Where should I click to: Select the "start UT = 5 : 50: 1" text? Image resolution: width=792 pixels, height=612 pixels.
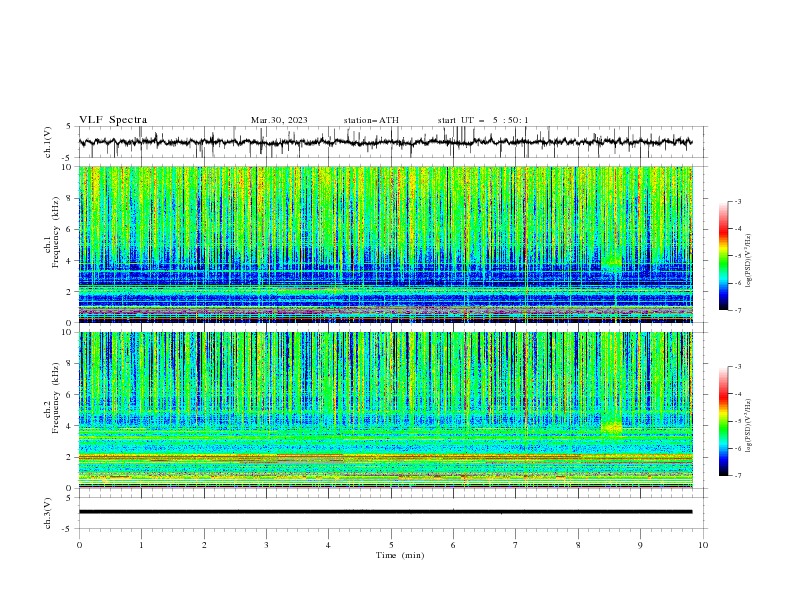tap(483, 120)
